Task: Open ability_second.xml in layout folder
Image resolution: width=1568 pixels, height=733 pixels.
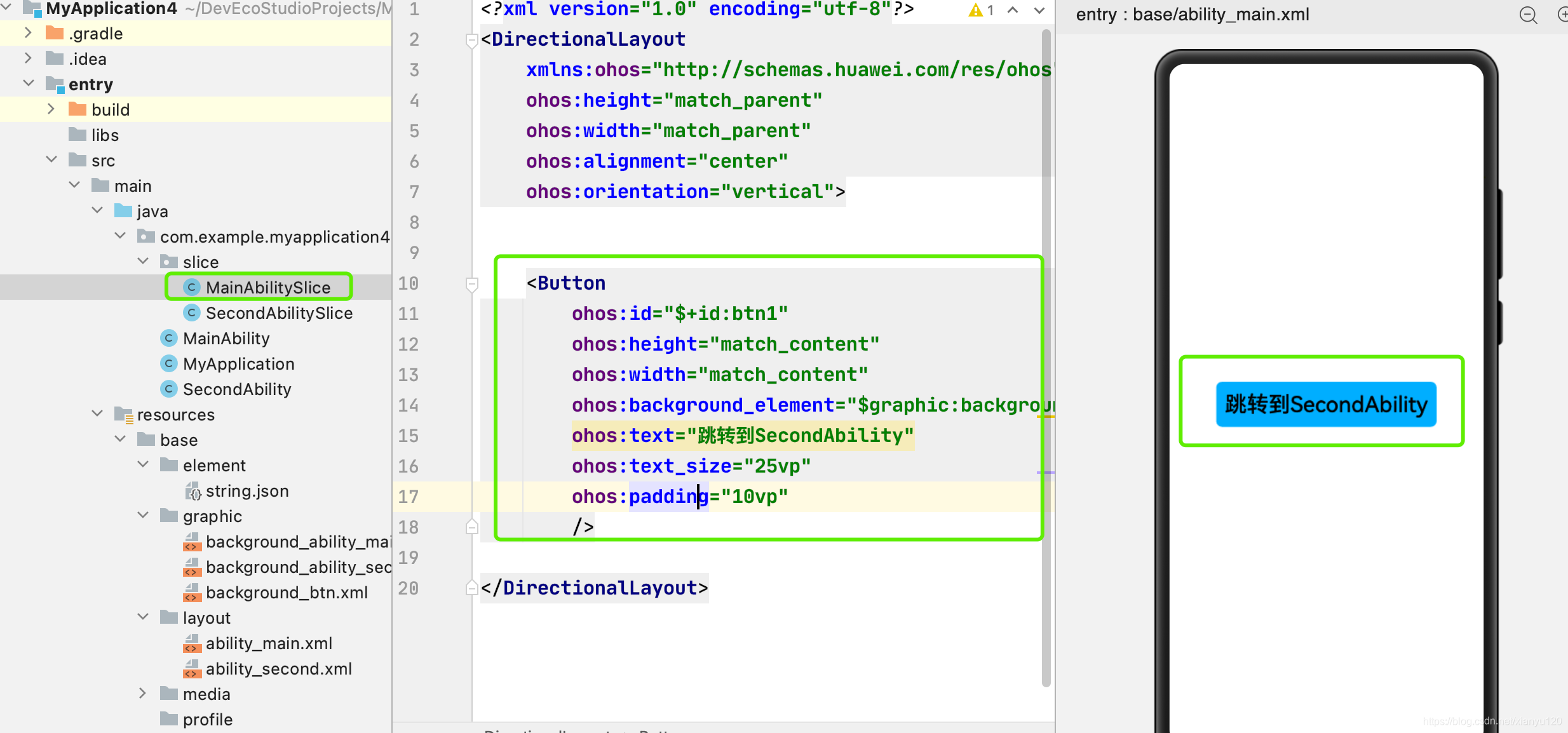Action: pyautogui.click(x=278, y=669)
